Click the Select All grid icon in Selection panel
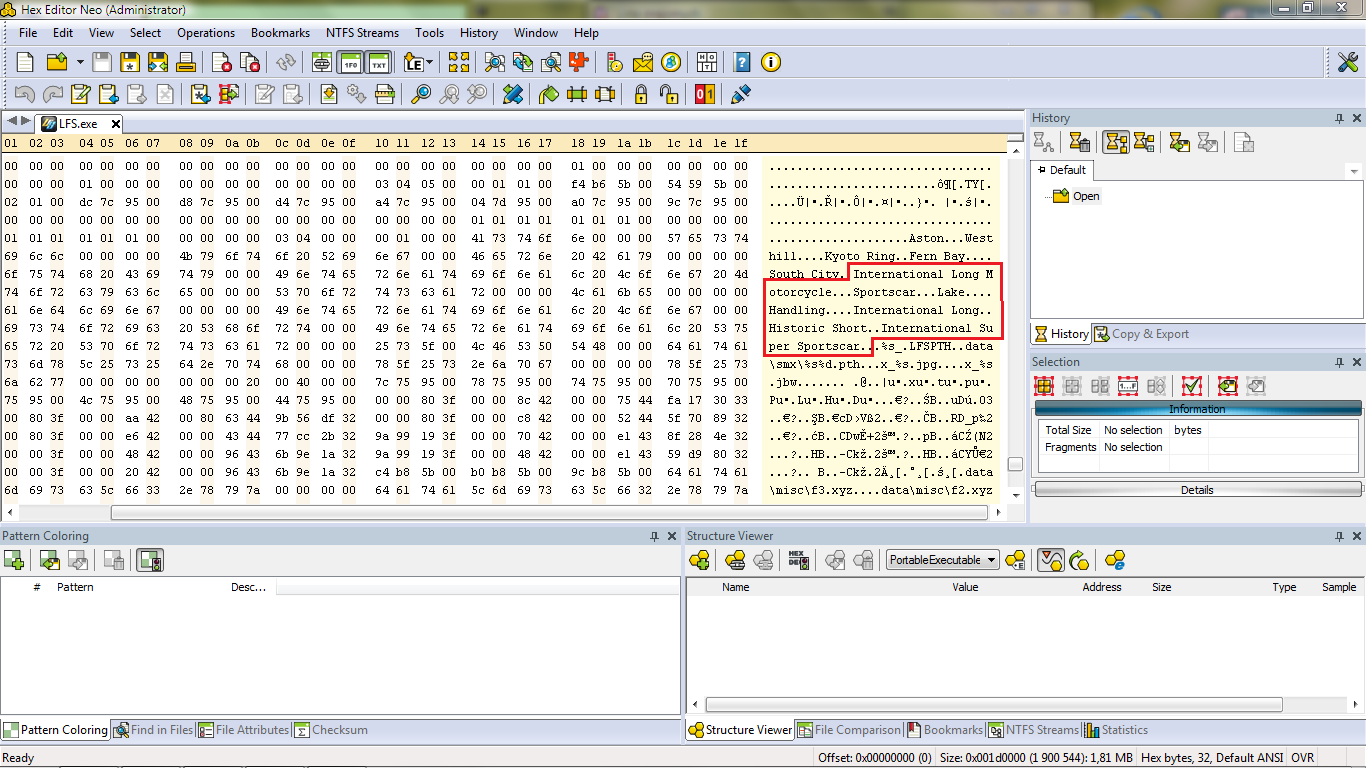The height and width of the screenshot is (768, 1366). 1043,385
